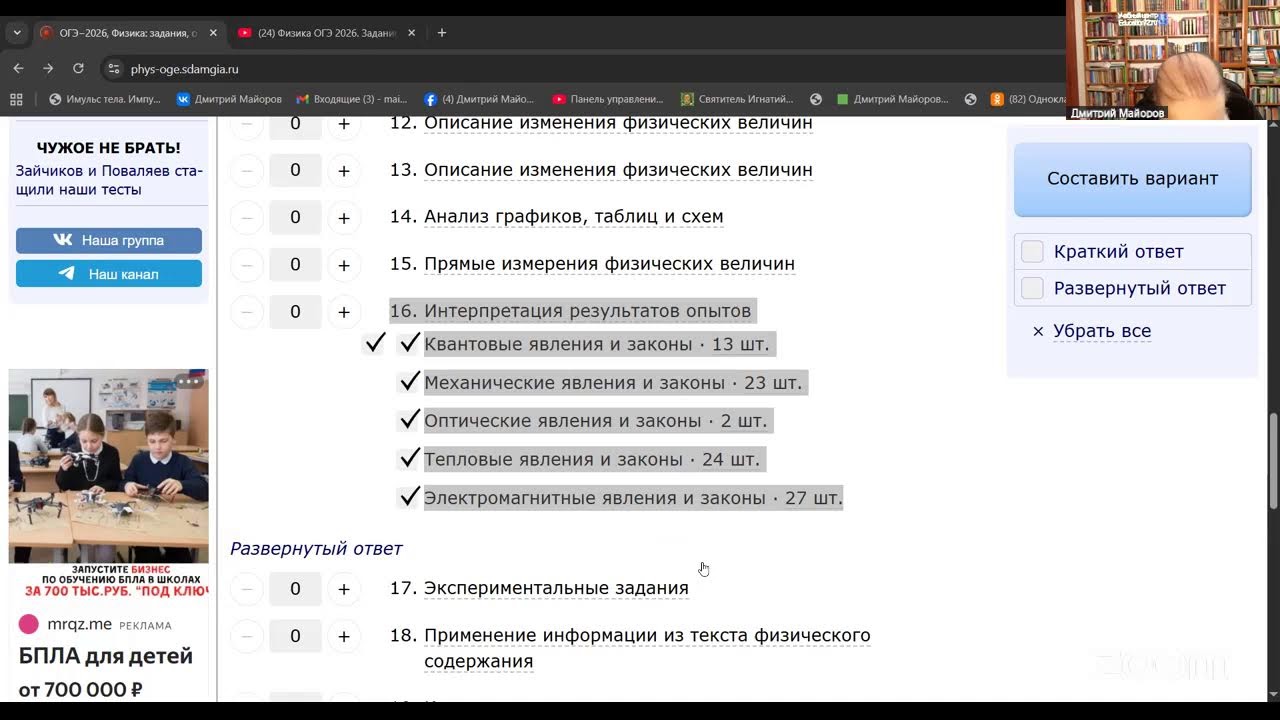
Task: Go forward in browser history
Action: [48, 69]
